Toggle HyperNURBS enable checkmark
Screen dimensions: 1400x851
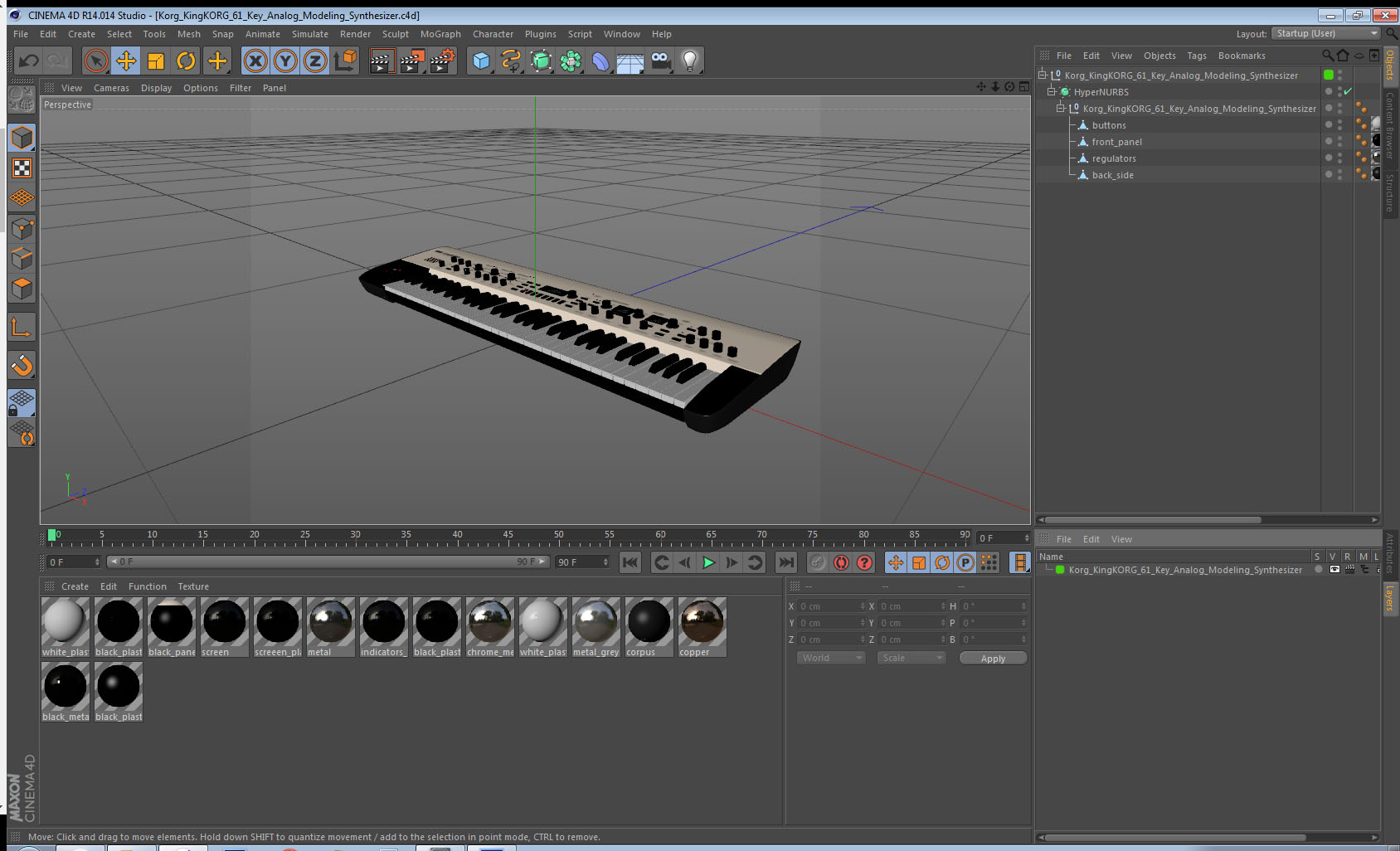point(1348,91)
